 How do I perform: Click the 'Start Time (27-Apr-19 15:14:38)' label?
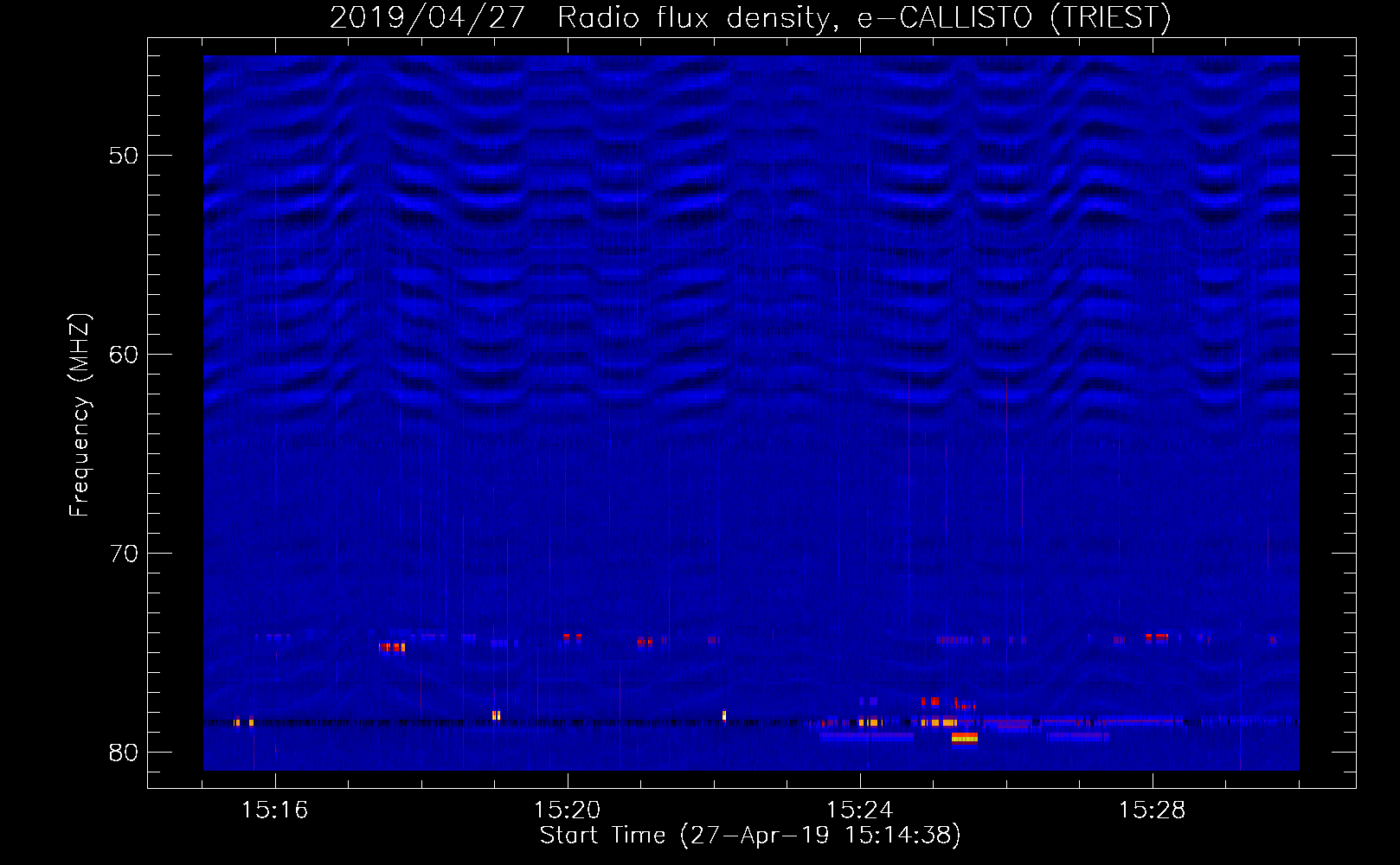click(750, 836)
